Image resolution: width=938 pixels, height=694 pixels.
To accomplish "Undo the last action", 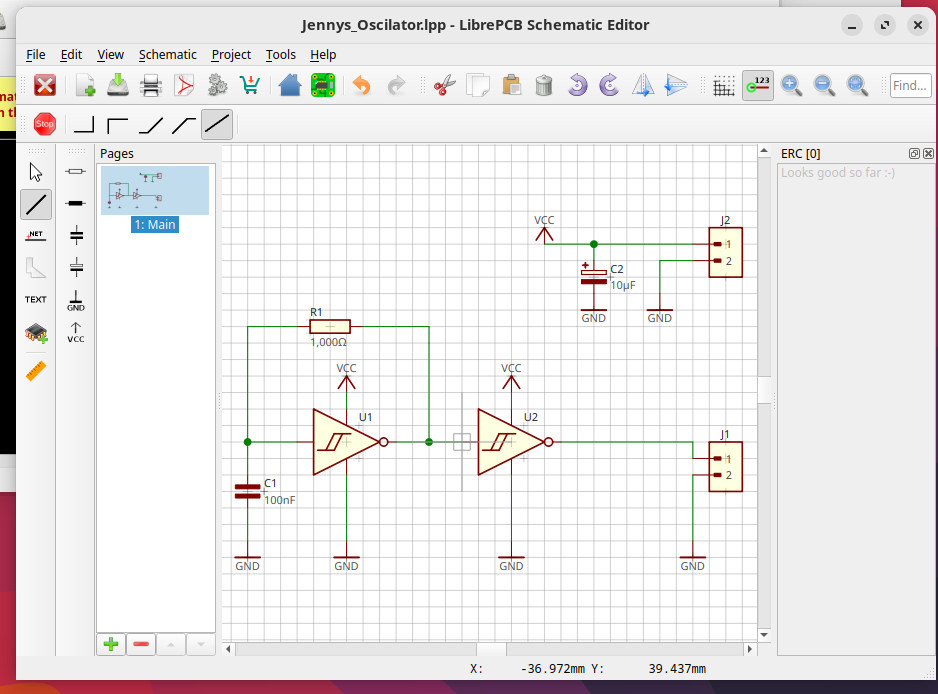I will [360, 85].
